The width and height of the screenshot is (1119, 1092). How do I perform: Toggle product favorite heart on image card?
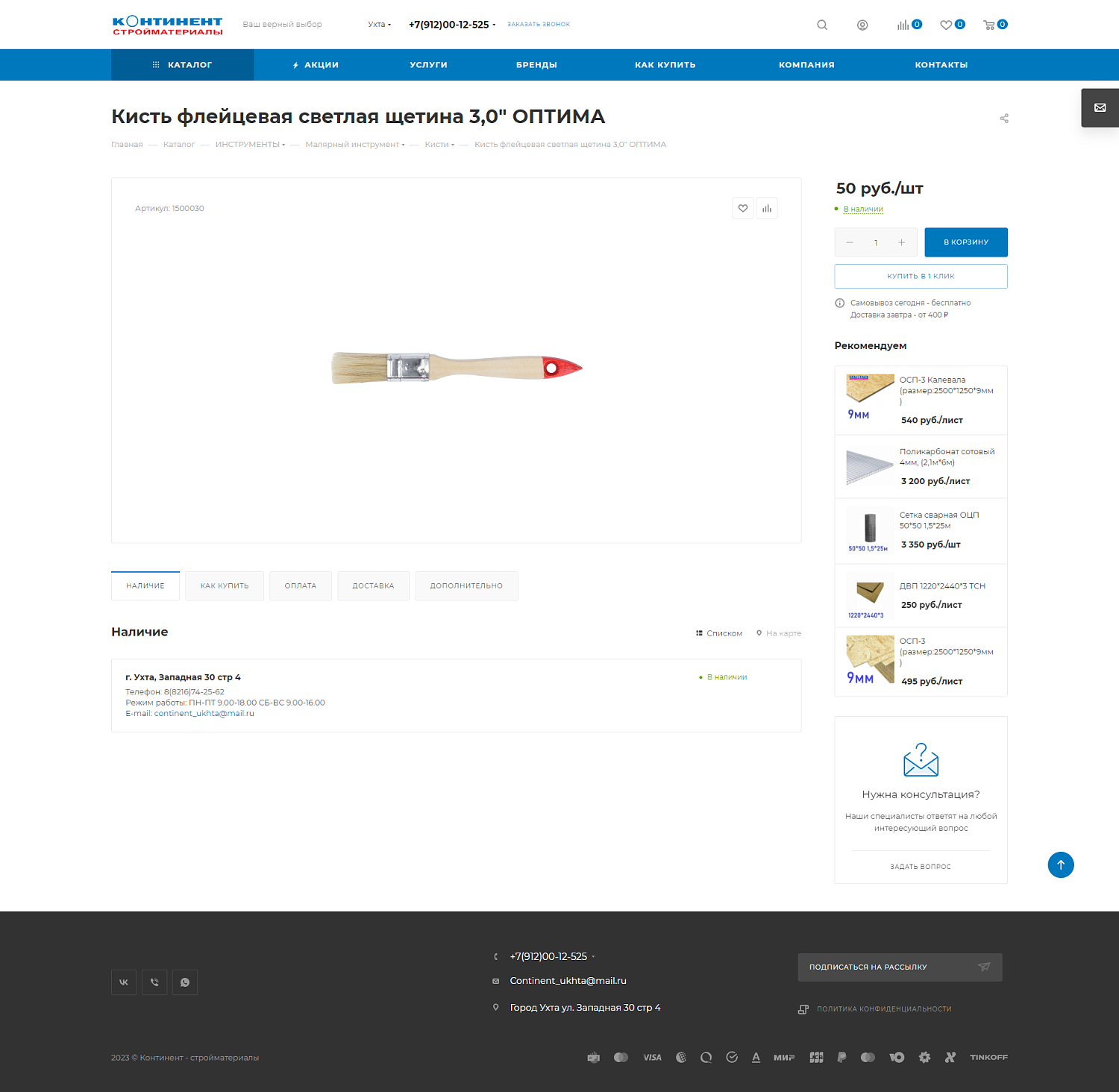click(743, 209)
